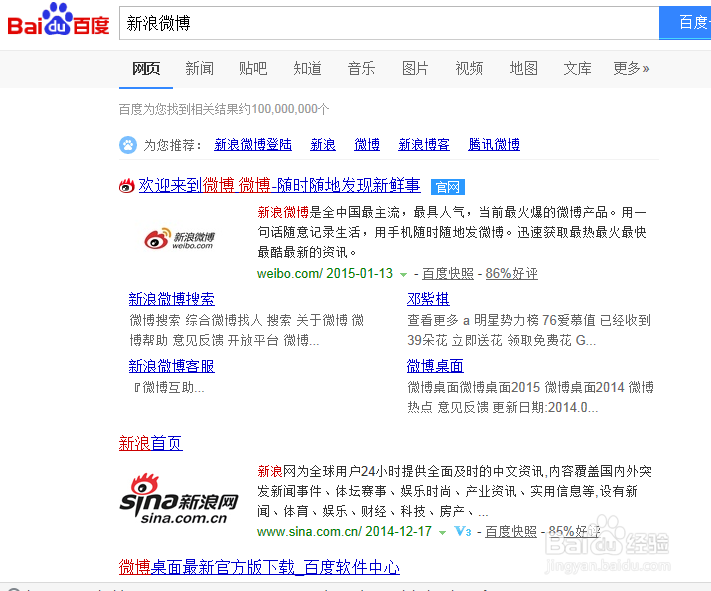Open the 邓紫棋 sublink

[428, 299]
